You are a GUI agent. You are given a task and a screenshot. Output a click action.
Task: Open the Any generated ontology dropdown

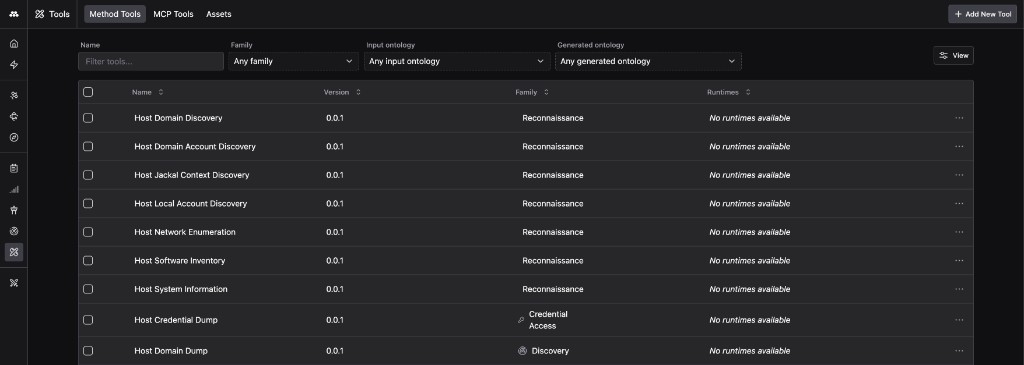(x=648, y=61)
